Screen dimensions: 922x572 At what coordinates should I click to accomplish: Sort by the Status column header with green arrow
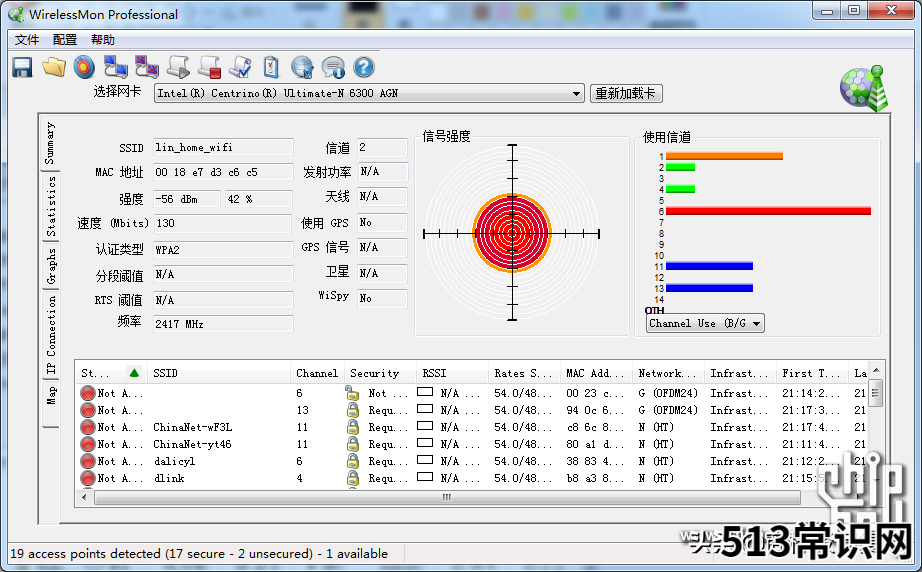(x=111, y=373)
